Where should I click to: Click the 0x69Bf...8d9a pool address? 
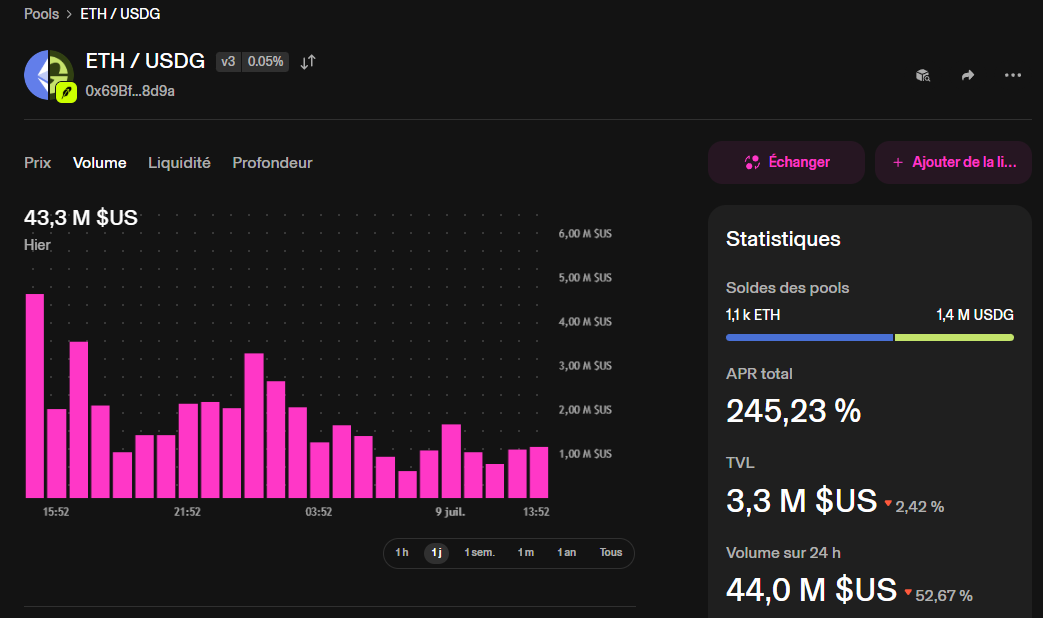point(130,91)
